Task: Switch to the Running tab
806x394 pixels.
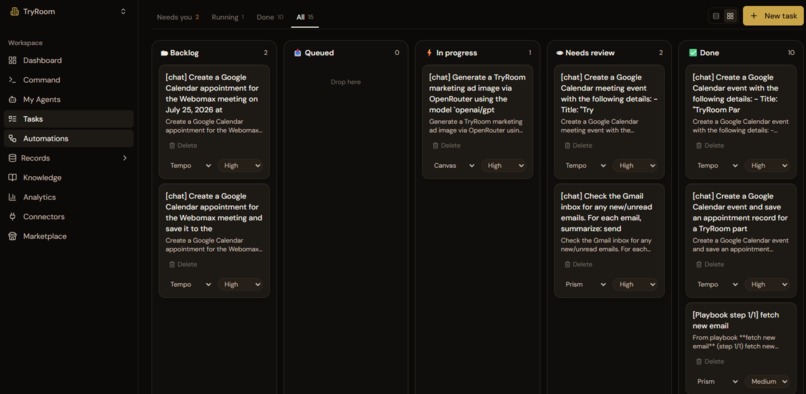Action: (x=228, y=17)
